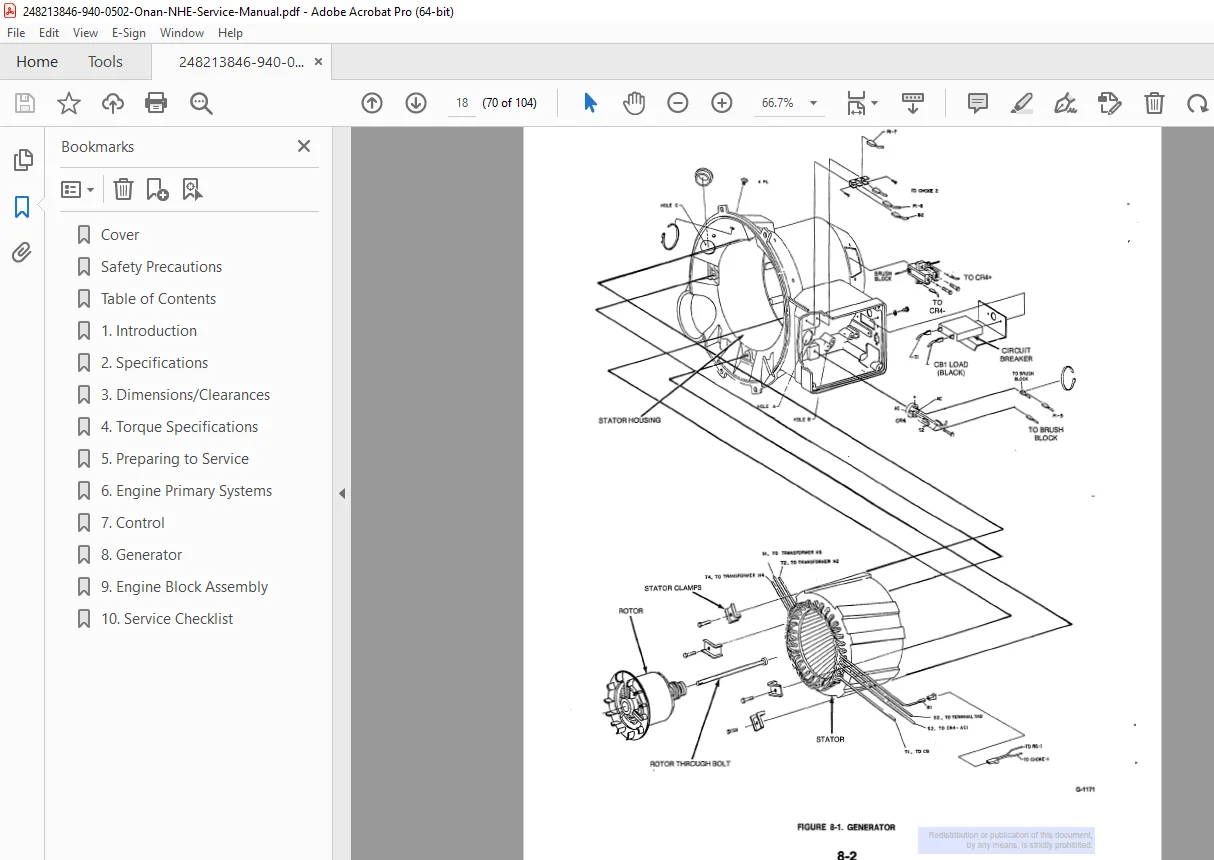Open the attachments paperclip panel
Image resolution: width=1214 pixels, height=860 pixels.
[22, 253]
